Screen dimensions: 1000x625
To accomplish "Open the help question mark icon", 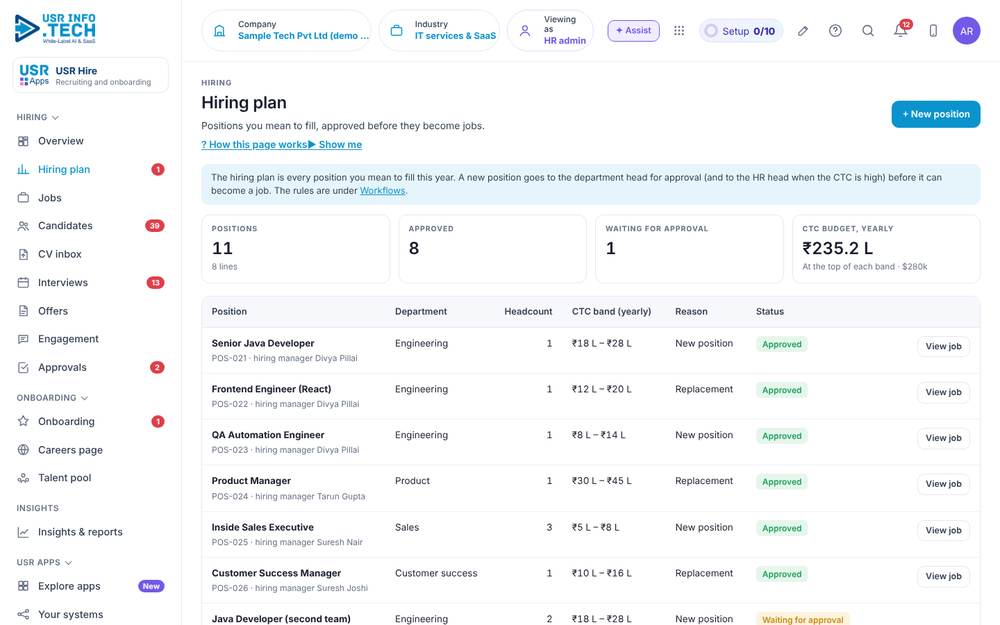I will 835,31.
